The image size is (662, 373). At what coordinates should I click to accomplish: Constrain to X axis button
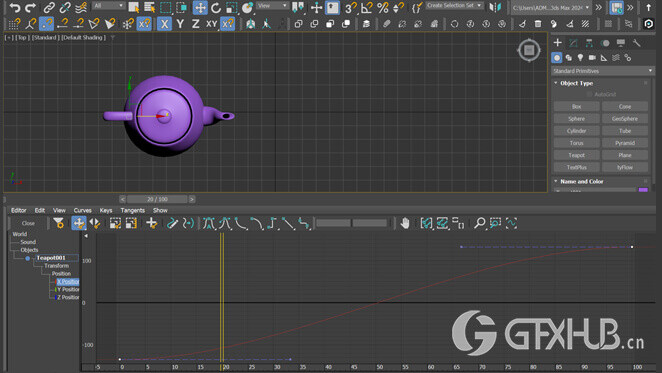coord(164,24)
